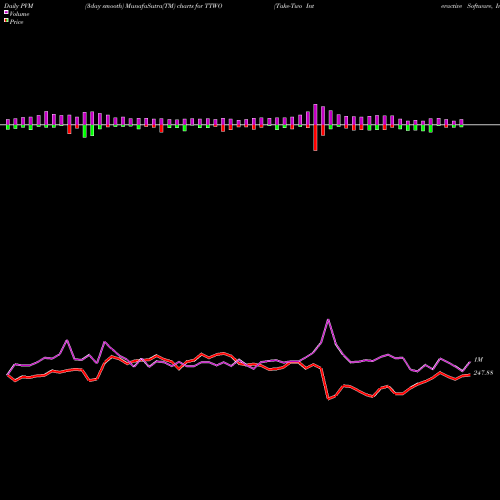Viewport: 500px width, 500px height.
Task: Click the magenta Volume legend swatch
Action: 6,13
